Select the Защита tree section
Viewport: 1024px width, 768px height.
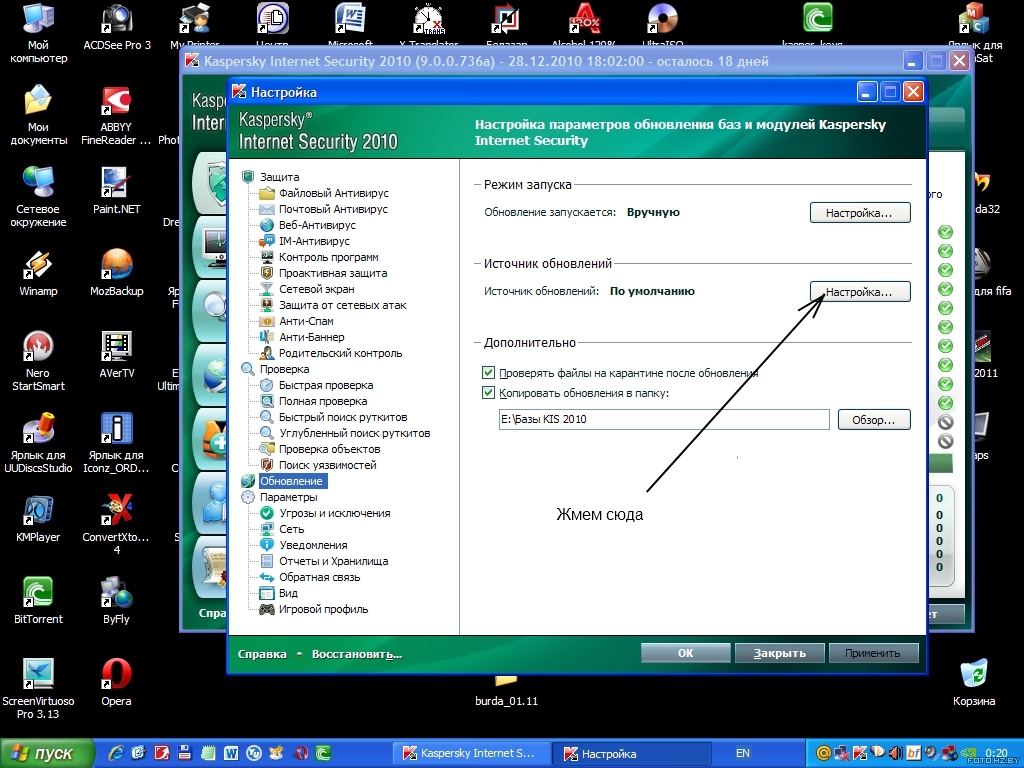pos(280,177)
